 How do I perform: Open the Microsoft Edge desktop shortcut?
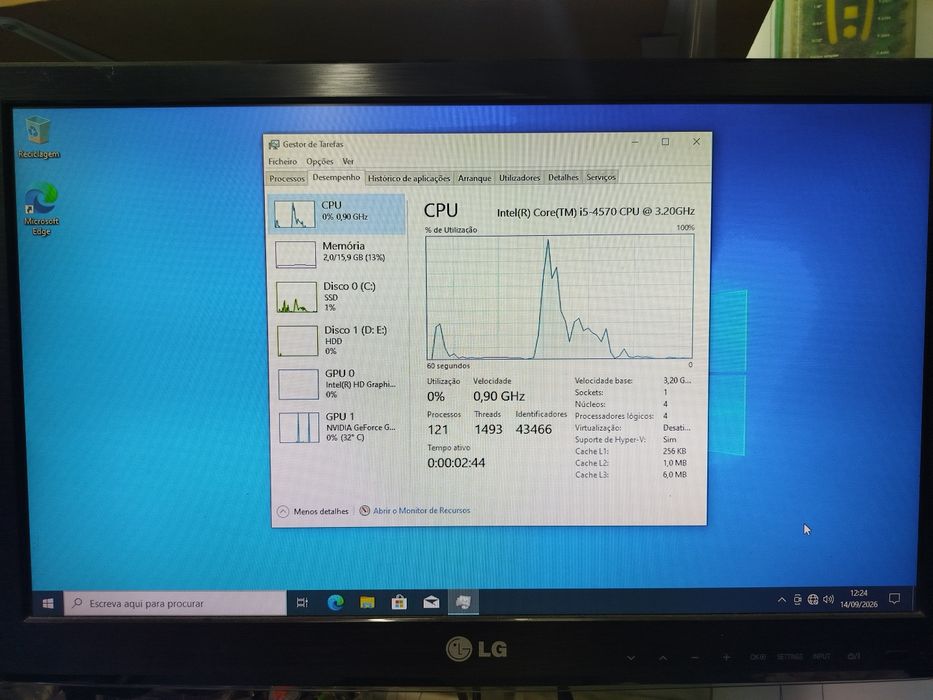(x=41, y=209)
